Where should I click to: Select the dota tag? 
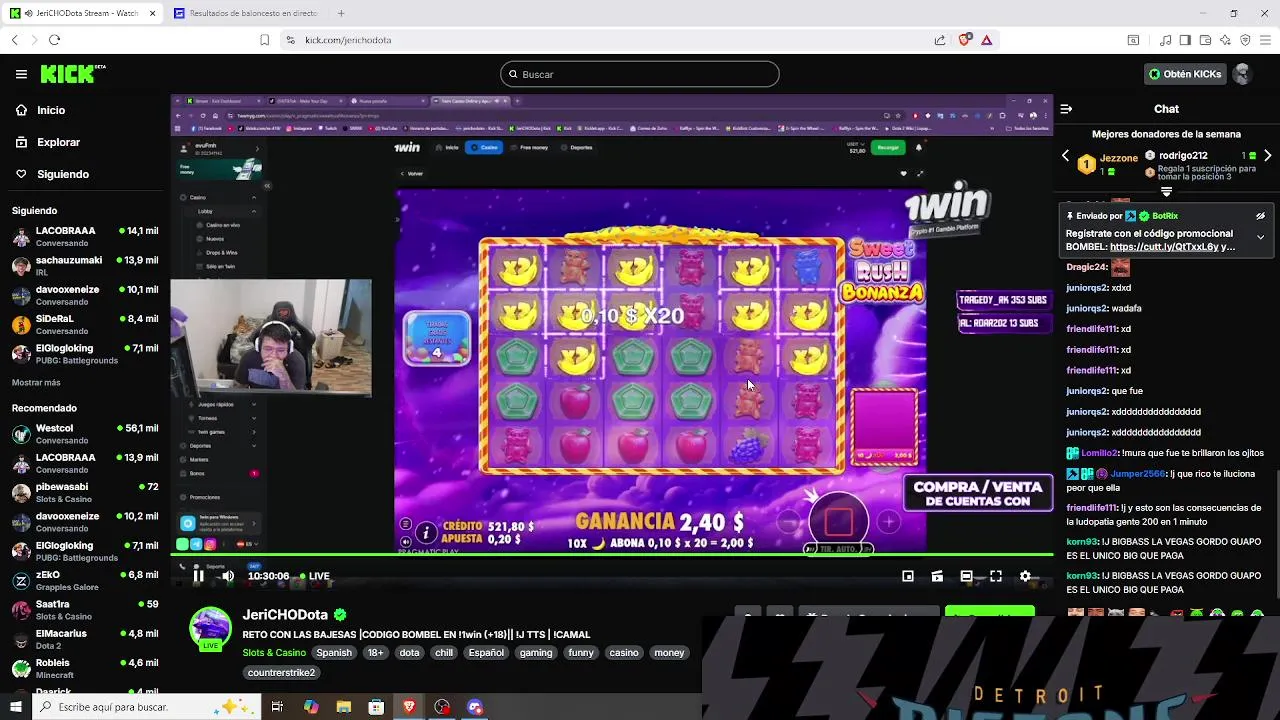[409, 653]
